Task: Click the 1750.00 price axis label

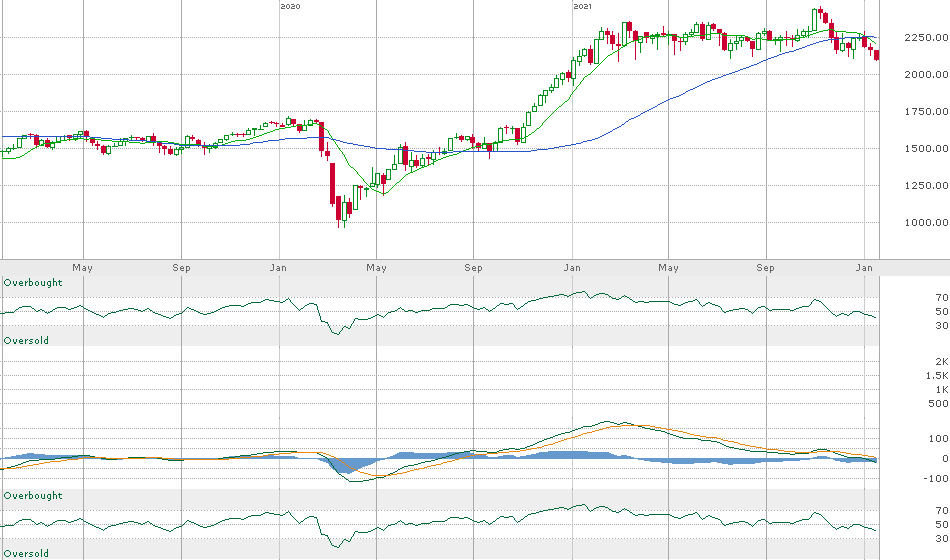Action: click(x=926, y=112)
